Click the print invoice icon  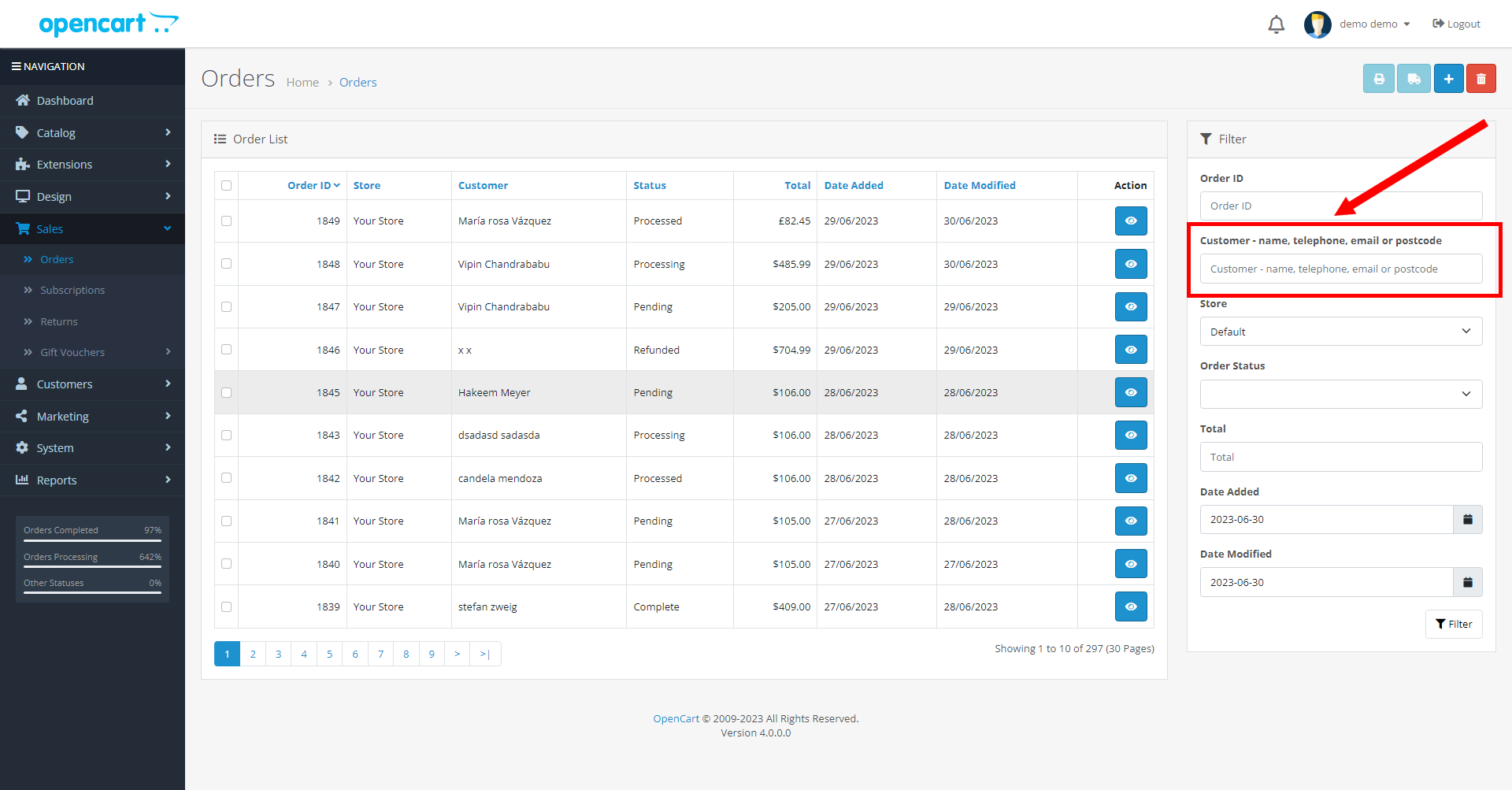click(x=1378, y=78)
